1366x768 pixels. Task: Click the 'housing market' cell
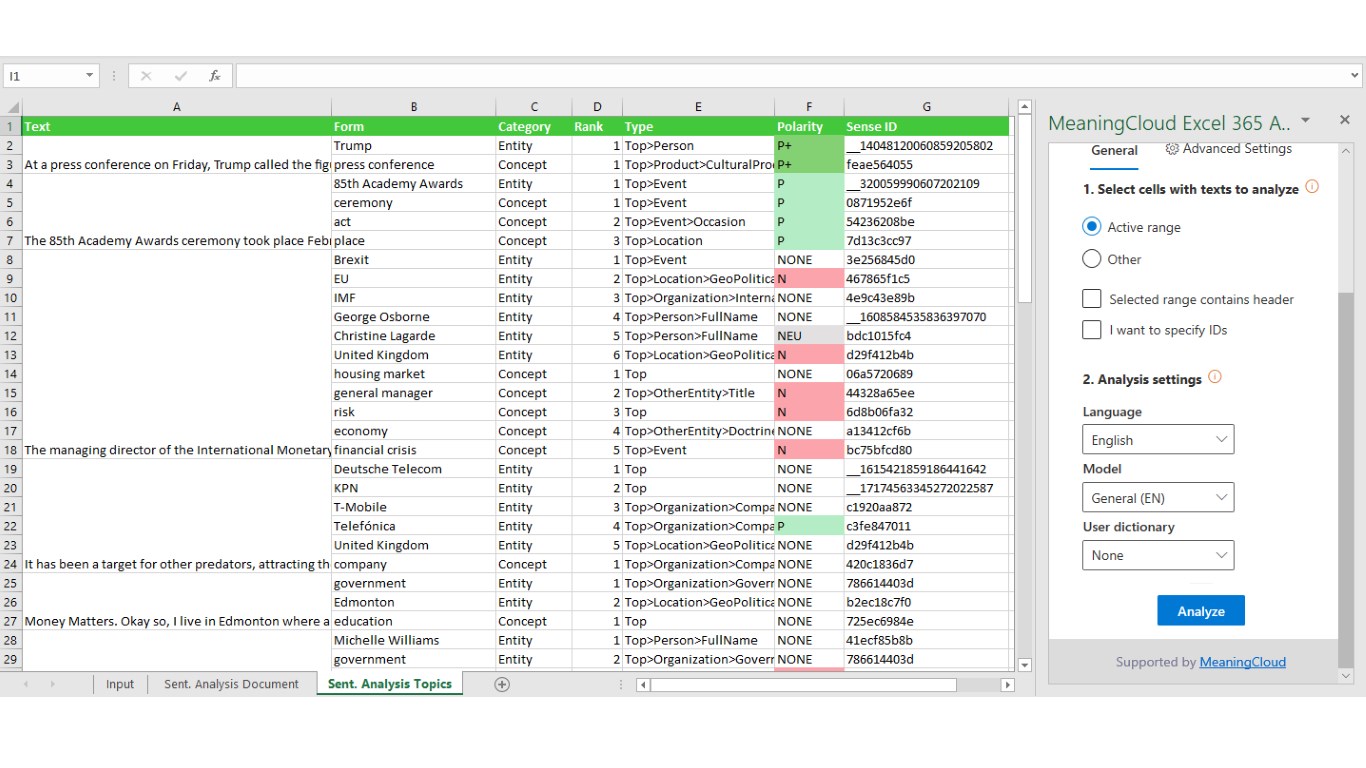coord(413,374)
